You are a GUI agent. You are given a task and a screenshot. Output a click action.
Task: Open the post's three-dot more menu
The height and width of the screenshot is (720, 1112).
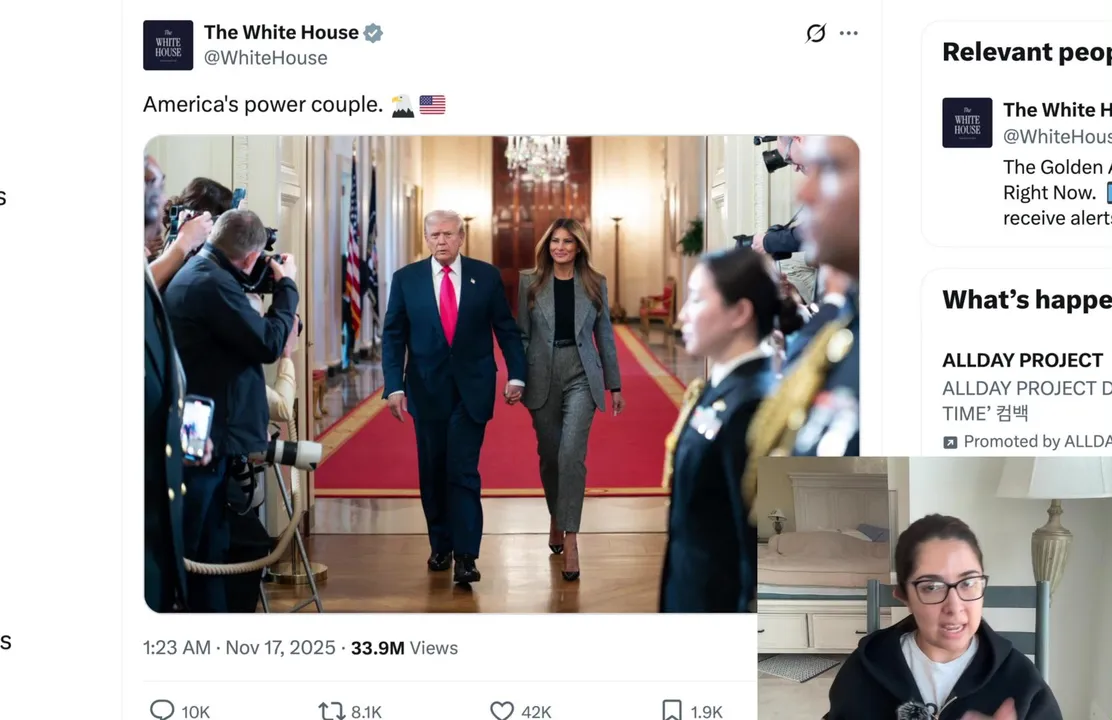click(x=848, y=33)
